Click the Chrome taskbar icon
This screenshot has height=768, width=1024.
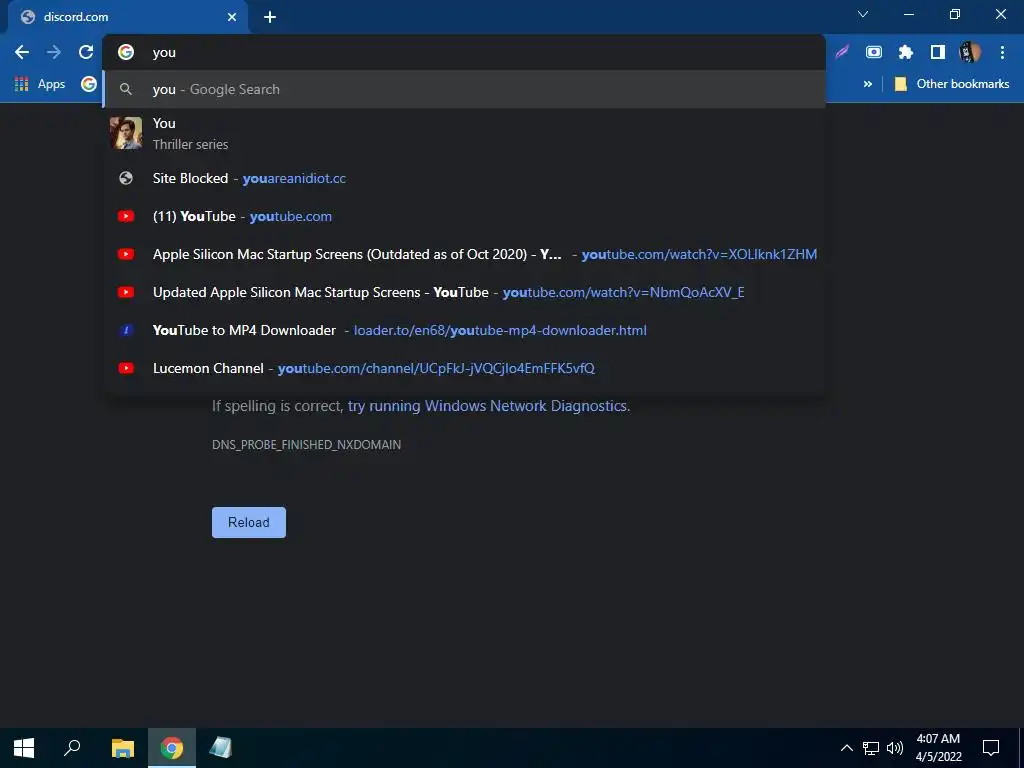coord(172,748)
